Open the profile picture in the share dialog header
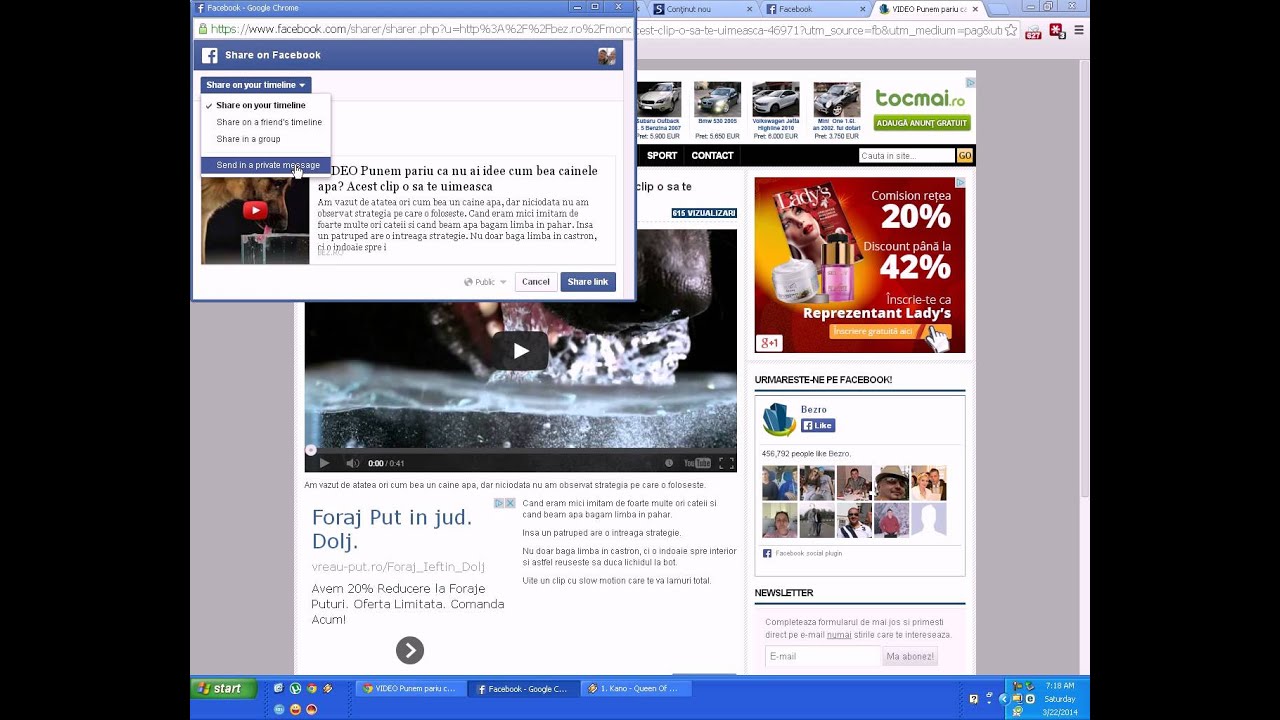The width and height of the screenshot is (1280, 720). [607, 56]
